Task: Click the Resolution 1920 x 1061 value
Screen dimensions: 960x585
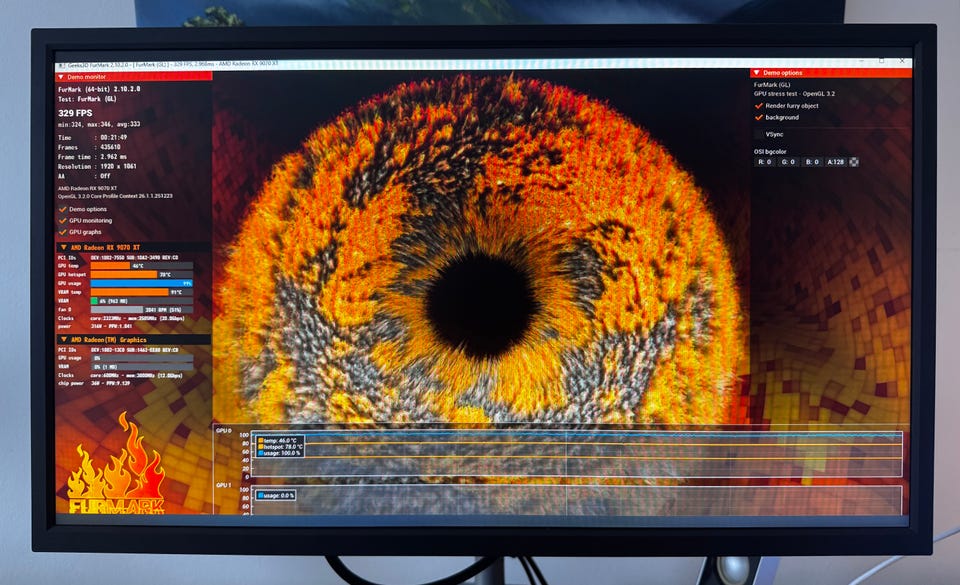Action: click(x=118, y=166)
